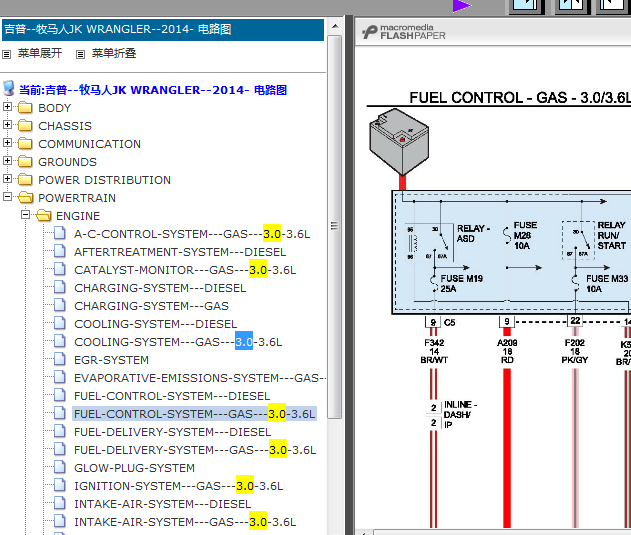631x535 pixels.
Task: Click the purple play arrow in top bar
Action: tap(462, 6)
